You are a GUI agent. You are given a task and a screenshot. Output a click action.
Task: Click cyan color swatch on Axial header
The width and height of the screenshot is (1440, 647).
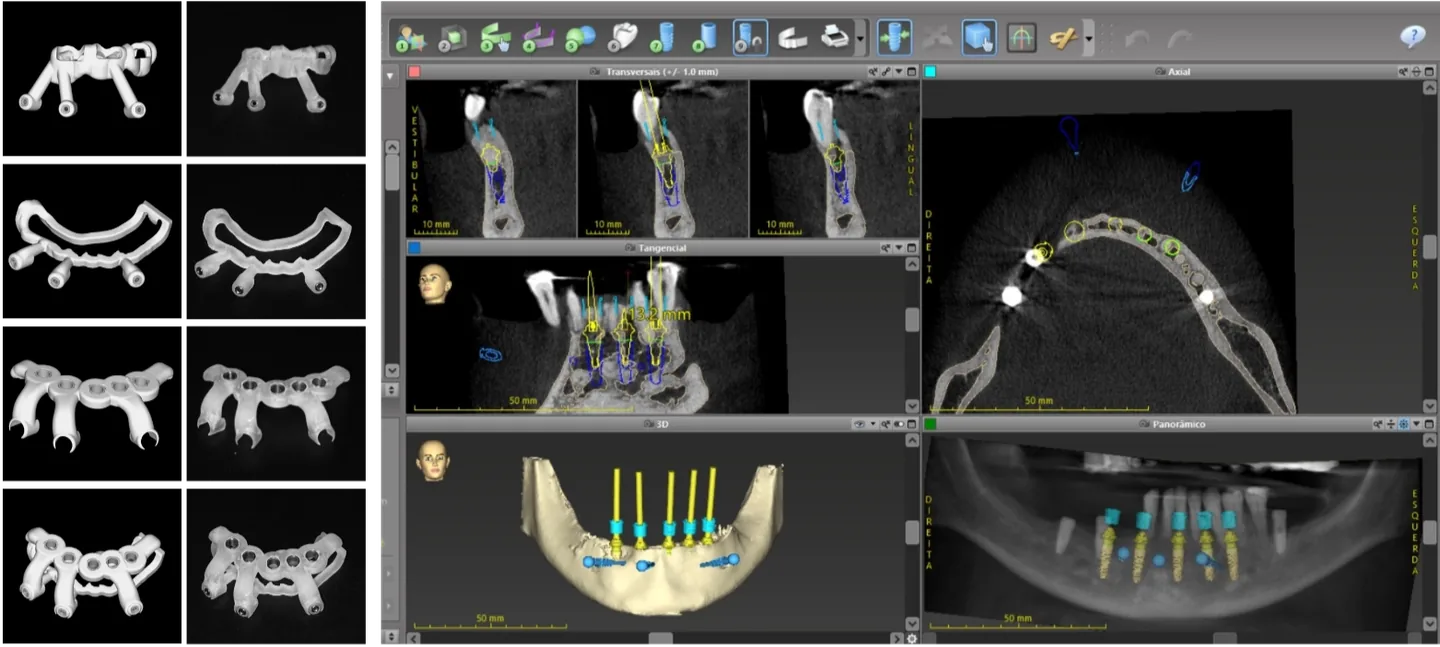click(930, 72)
